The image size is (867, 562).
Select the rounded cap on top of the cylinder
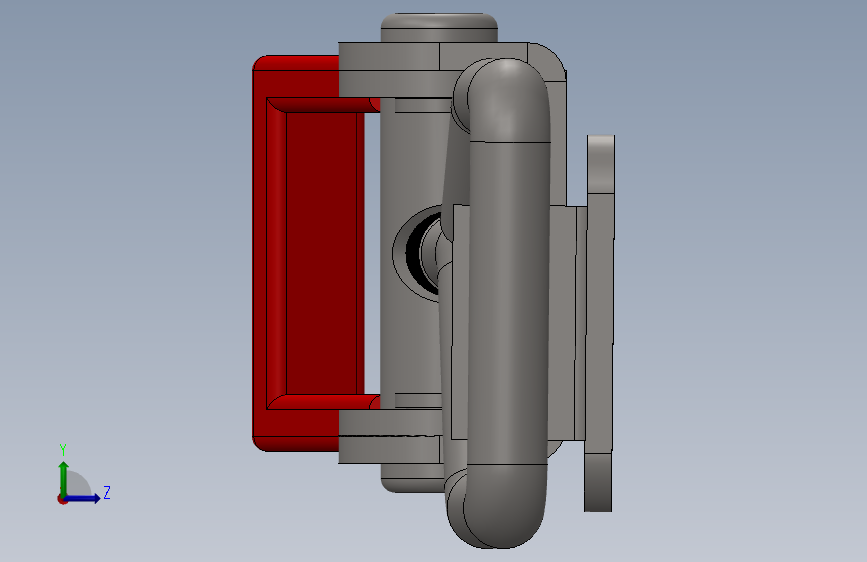439,27
